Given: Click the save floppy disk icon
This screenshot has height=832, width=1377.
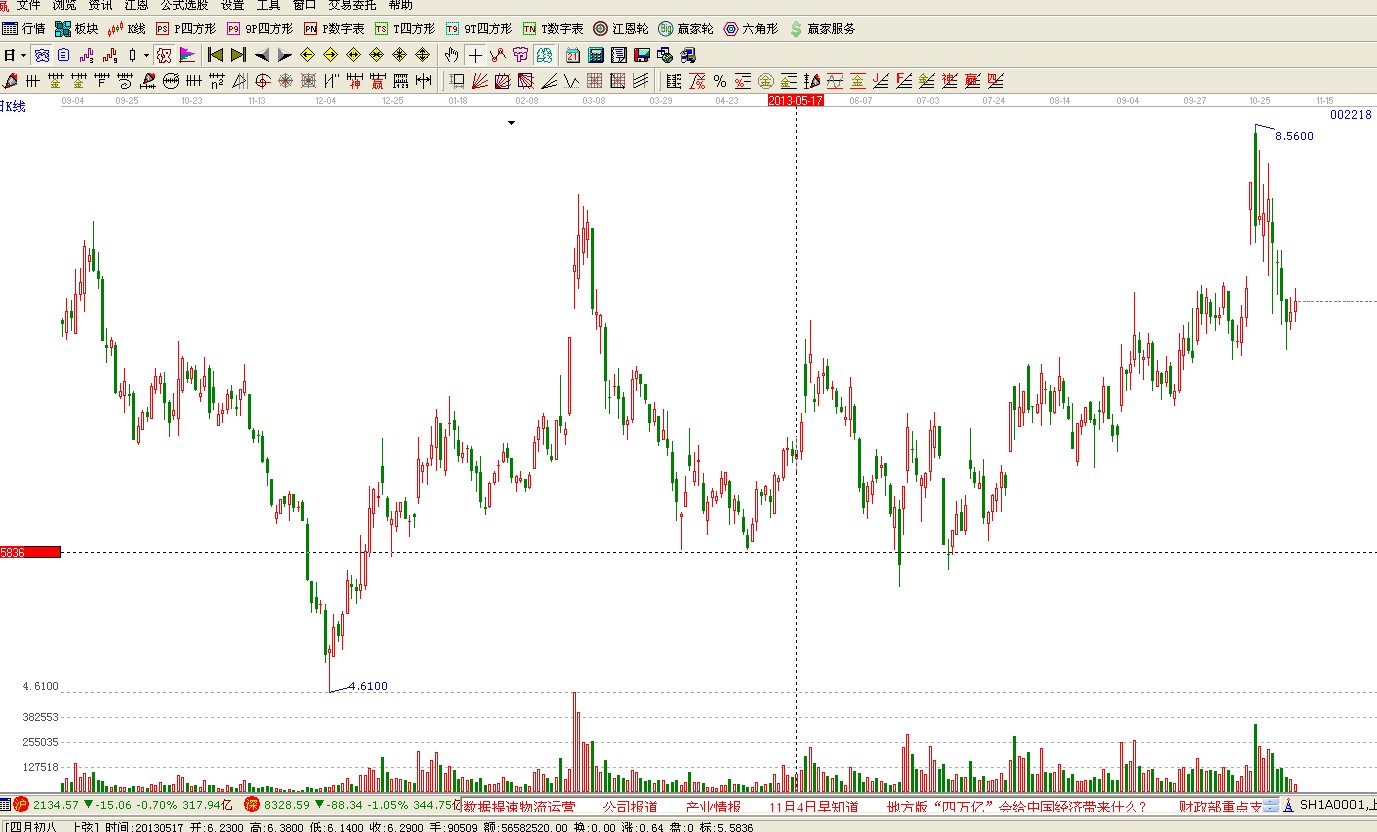Looking at the screenshot, I should pos(641,55).
